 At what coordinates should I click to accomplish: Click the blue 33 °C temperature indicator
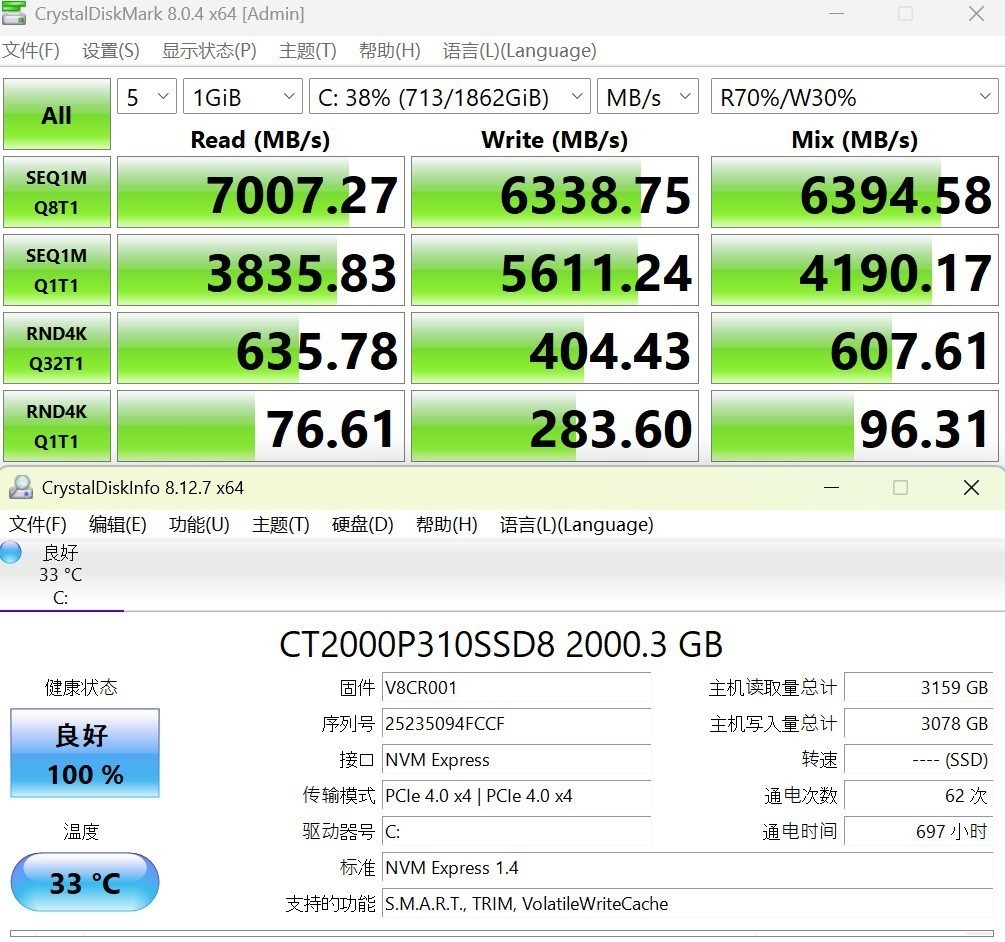tap(84, 882)
